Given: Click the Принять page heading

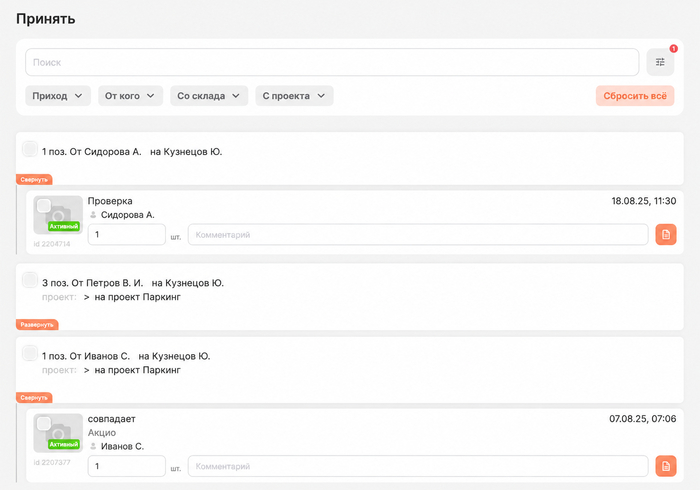Looking at the screenshot, I should 46,19.
